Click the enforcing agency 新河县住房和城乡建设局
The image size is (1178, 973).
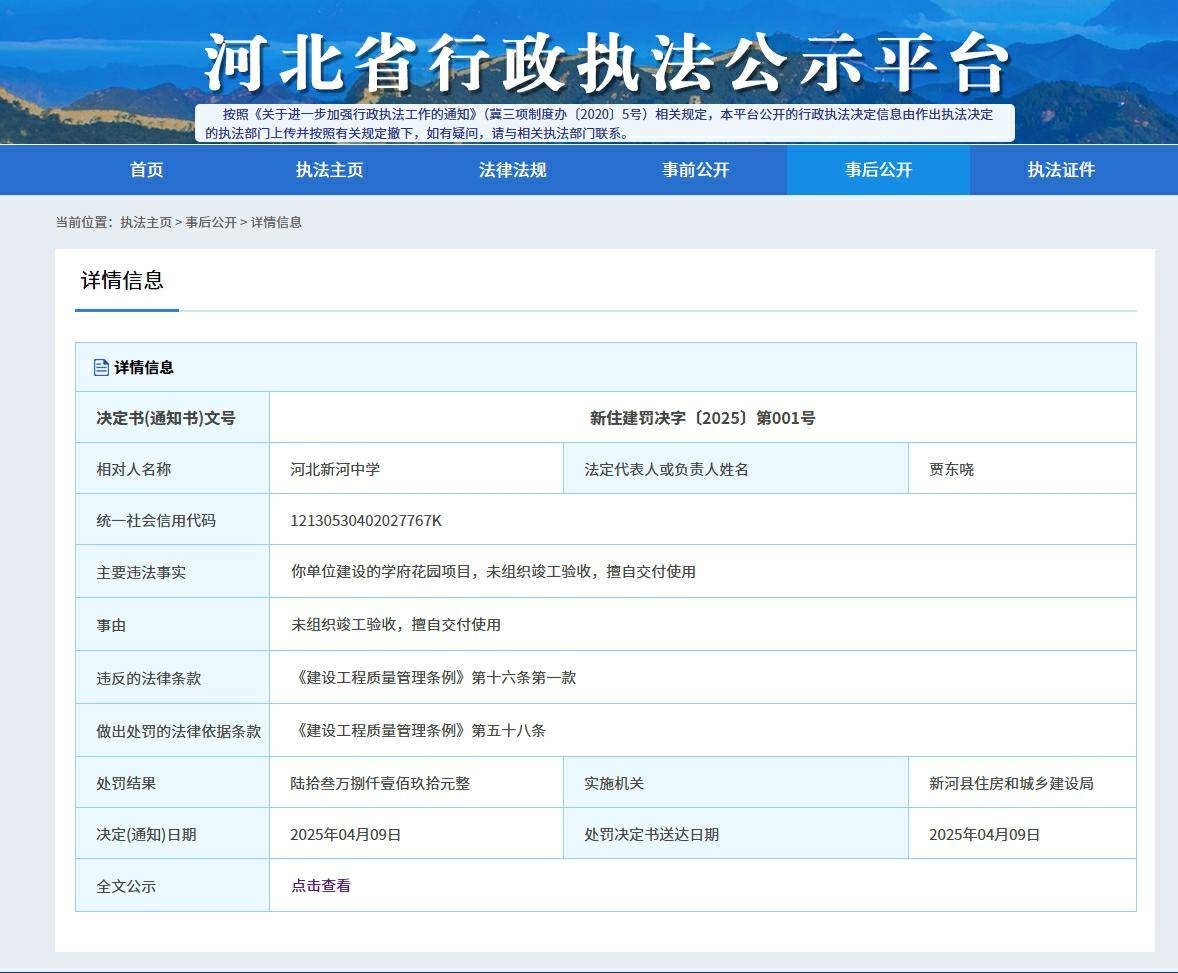pyautogui.click(x=1011, y=783)
